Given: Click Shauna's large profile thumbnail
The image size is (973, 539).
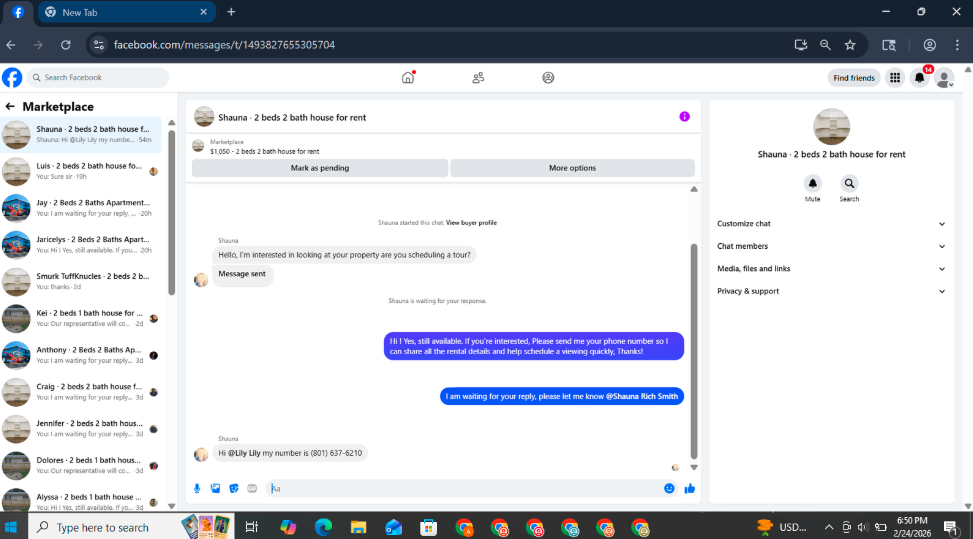Looking at the screenshot, I should pos(831,127).
